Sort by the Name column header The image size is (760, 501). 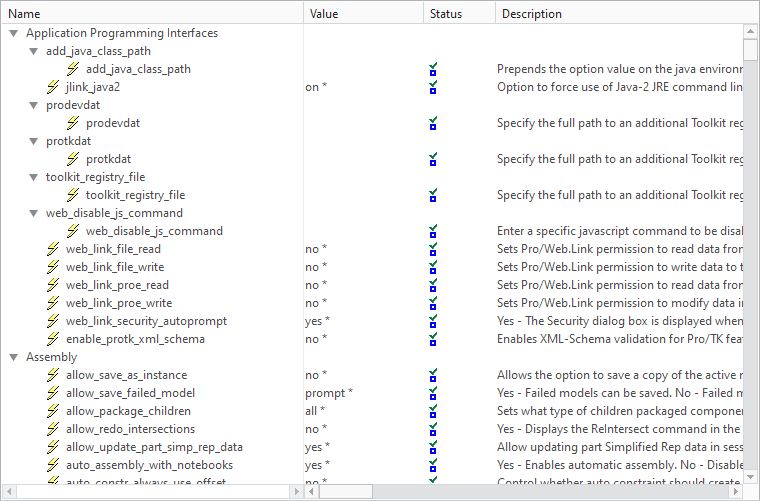click(152, 14)
